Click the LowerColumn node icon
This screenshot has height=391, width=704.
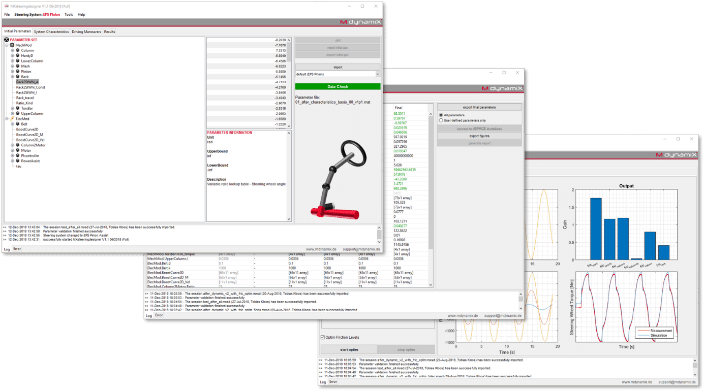(18, 61)
